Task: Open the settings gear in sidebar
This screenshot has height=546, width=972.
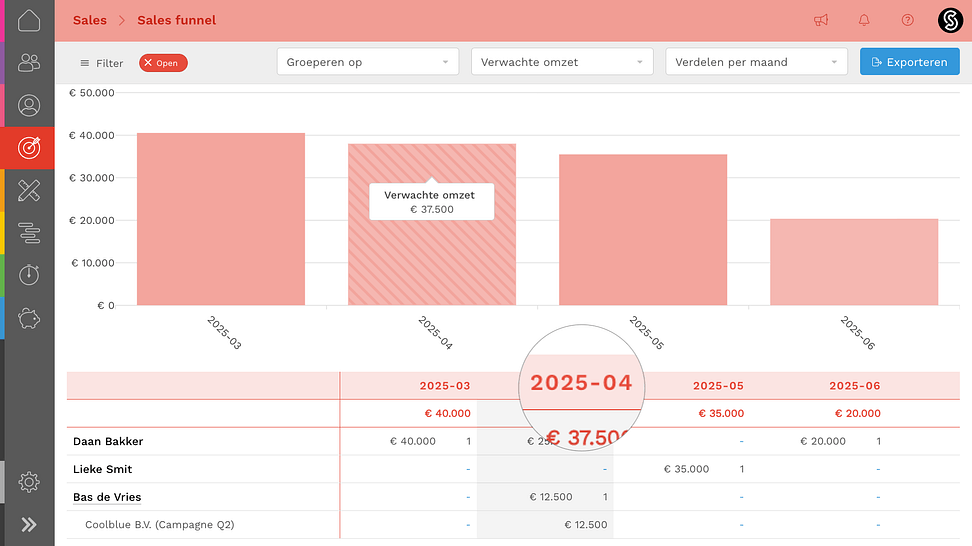Action: pos(29,482)
